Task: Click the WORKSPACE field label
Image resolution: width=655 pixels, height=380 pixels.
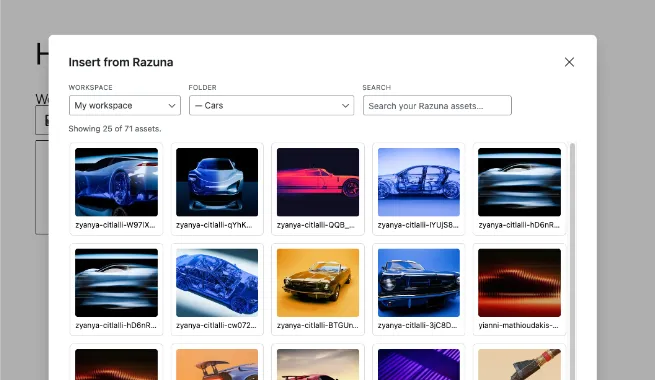Action: point(91,87)
